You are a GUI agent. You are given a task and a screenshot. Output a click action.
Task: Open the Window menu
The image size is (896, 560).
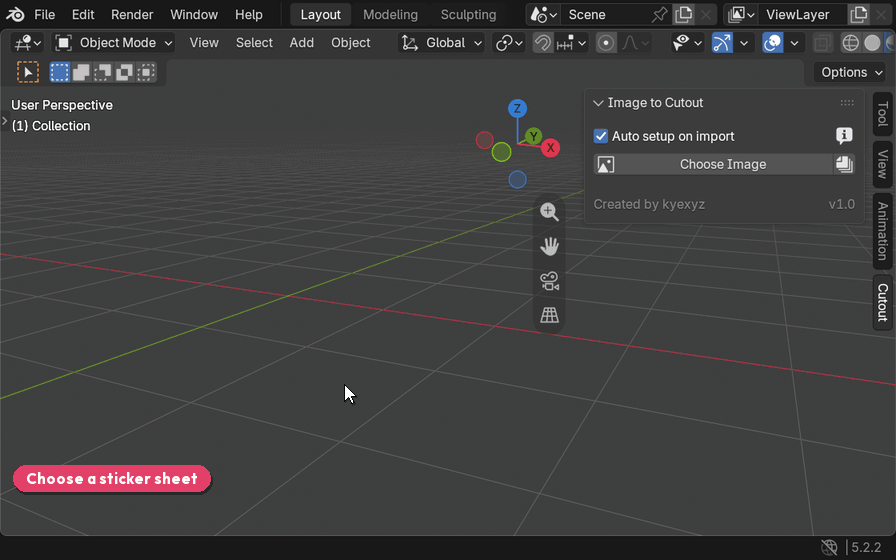coord(194,14)
